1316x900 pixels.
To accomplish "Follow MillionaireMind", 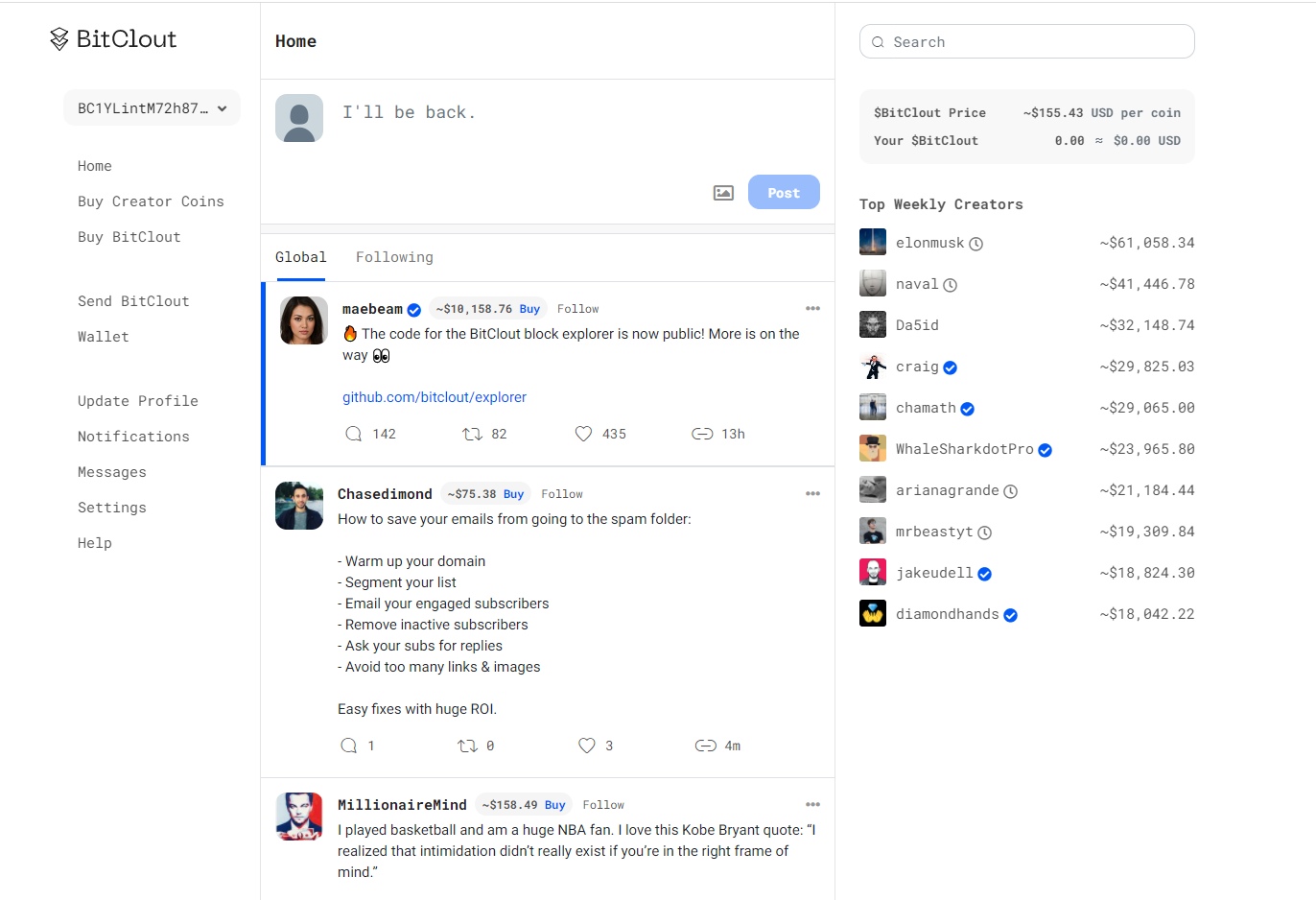I will [603, 805].
